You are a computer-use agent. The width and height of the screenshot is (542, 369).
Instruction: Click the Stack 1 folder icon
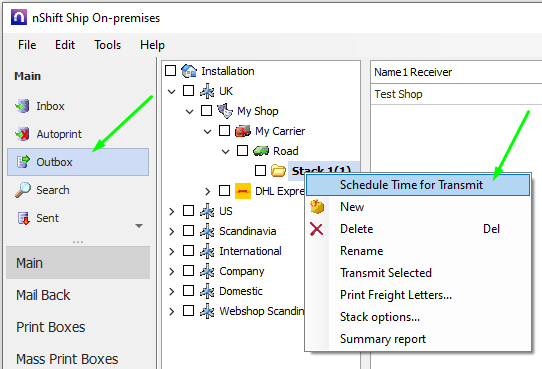coord(278,170)
